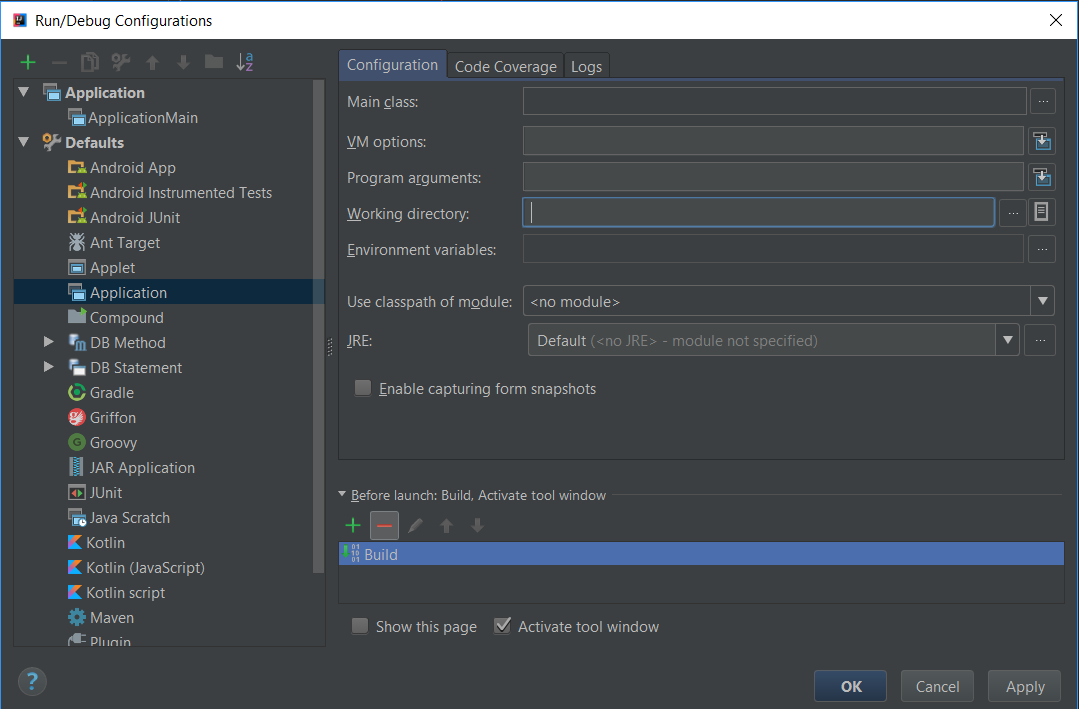Open the working directory macros icon
This screenshot has width=1079, height=709.
pyautogui.click(x=1042, y=212)
